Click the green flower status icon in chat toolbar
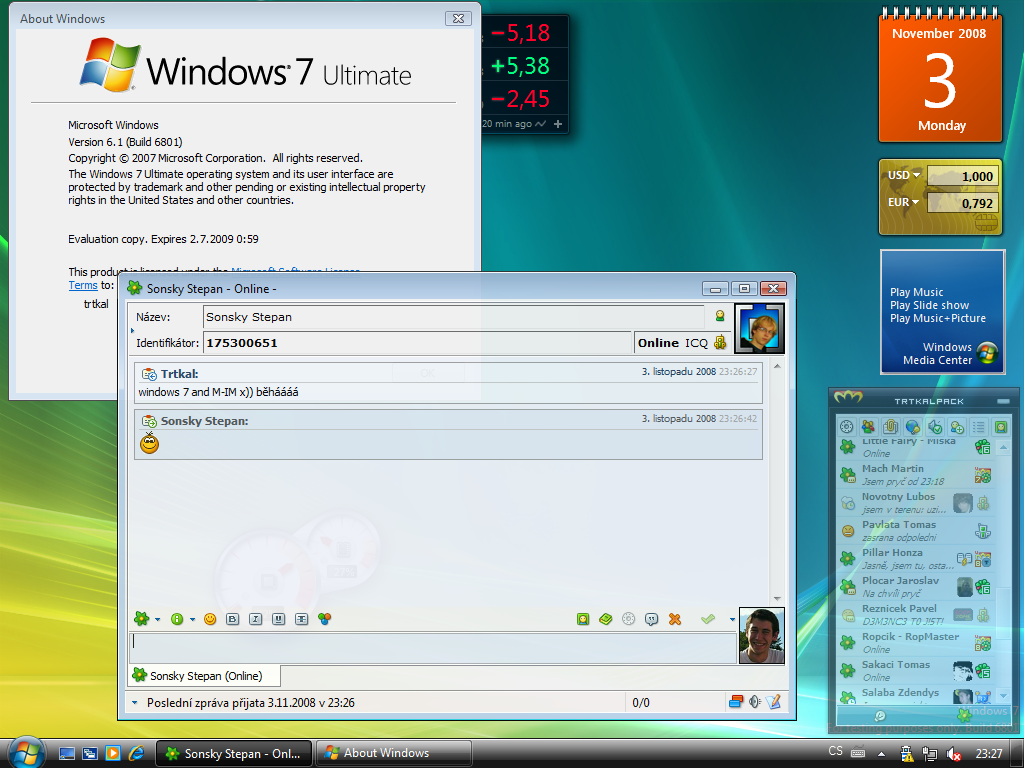This screenshot has height=768, width=1024. [x=141, y=618]
